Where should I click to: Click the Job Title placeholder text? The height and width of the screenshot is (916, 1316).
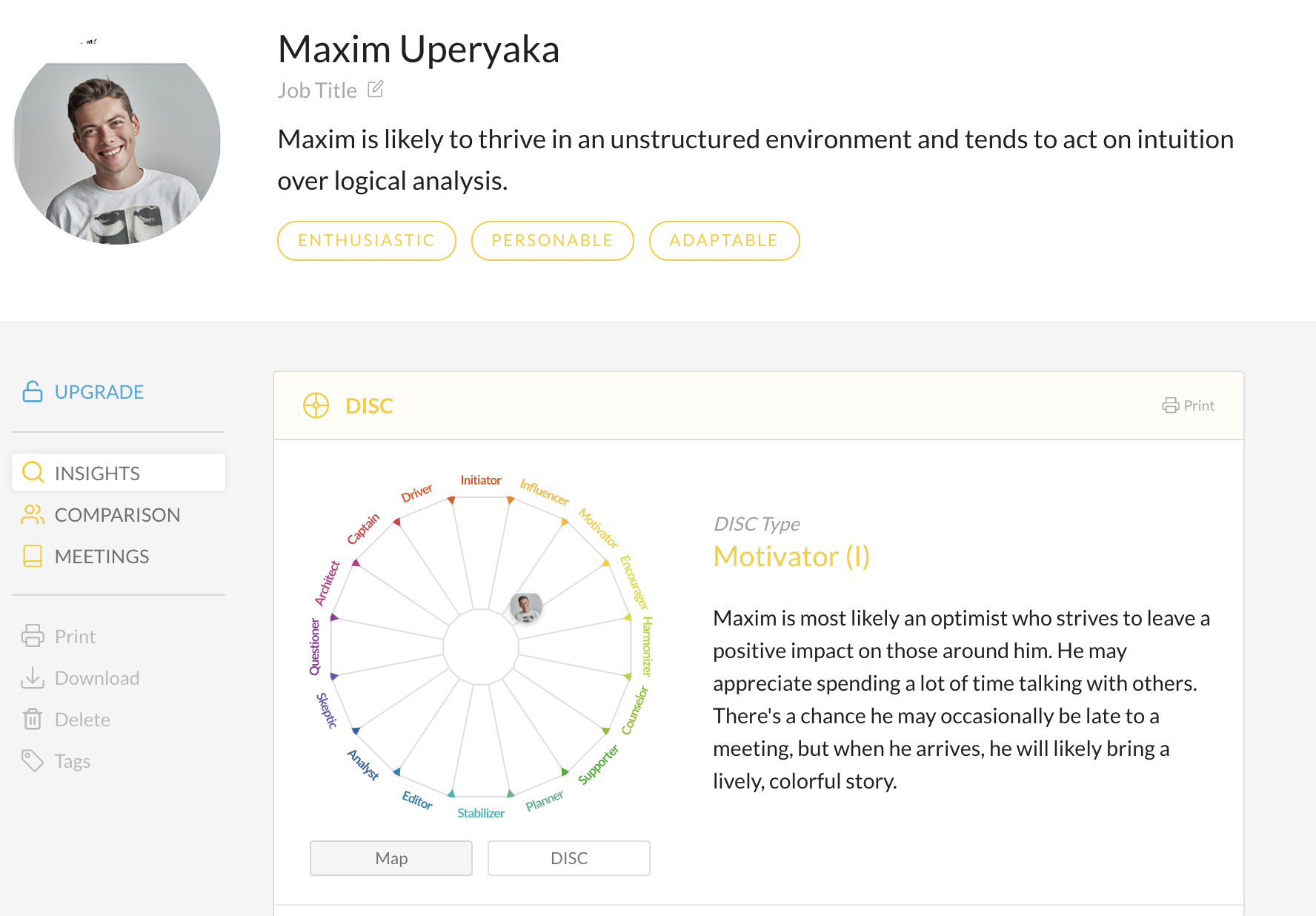(x=317, y=90)
